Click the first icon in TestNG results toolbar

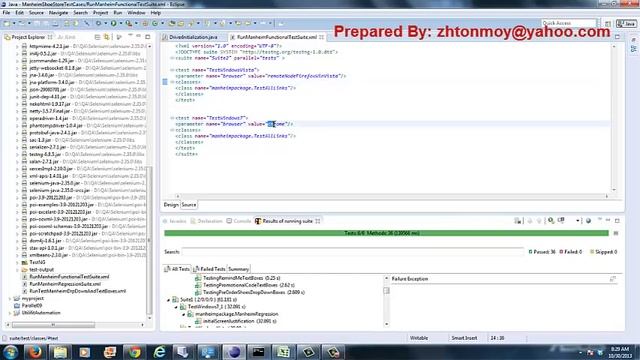click(518, 221)
